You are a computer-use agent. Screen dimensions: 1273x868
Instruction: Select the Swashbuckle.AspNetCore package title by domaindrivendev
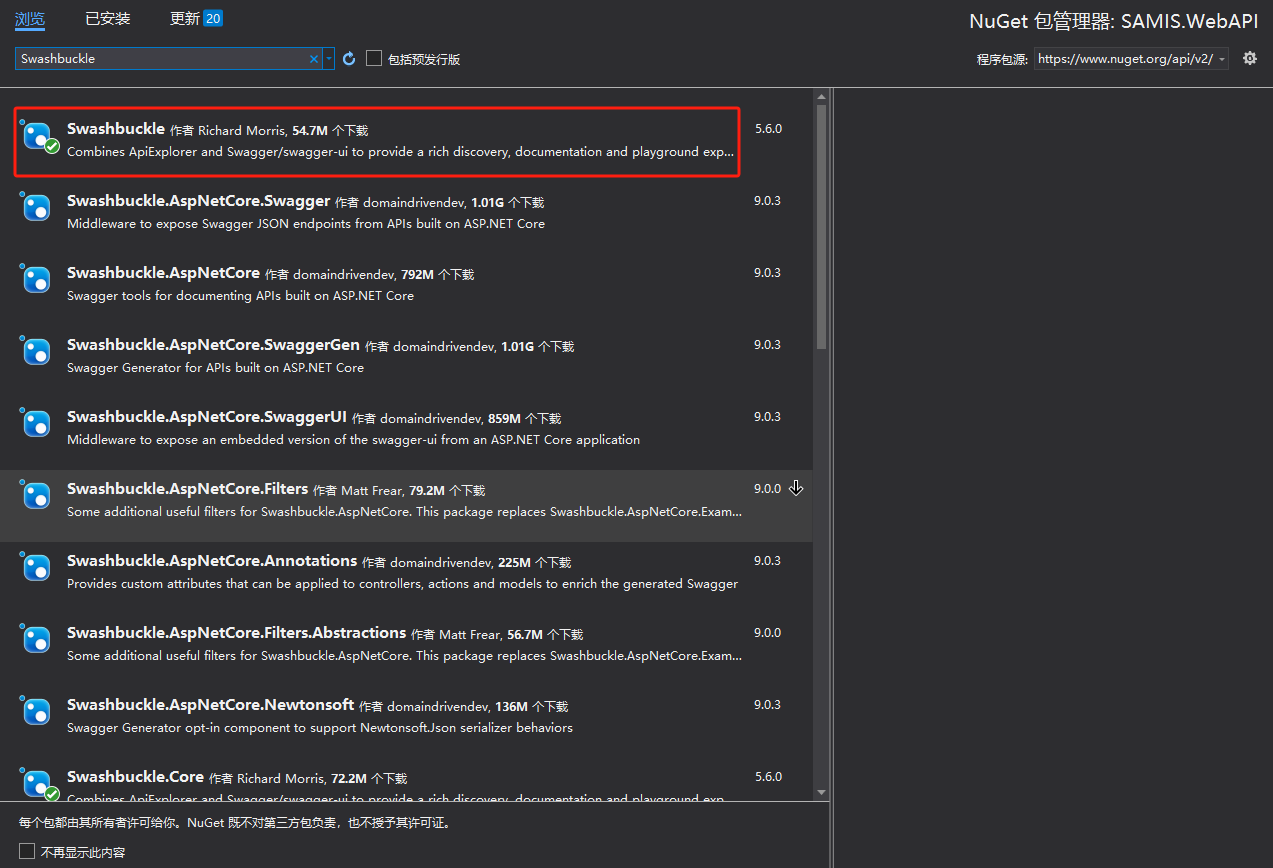[x=163, y=273]
